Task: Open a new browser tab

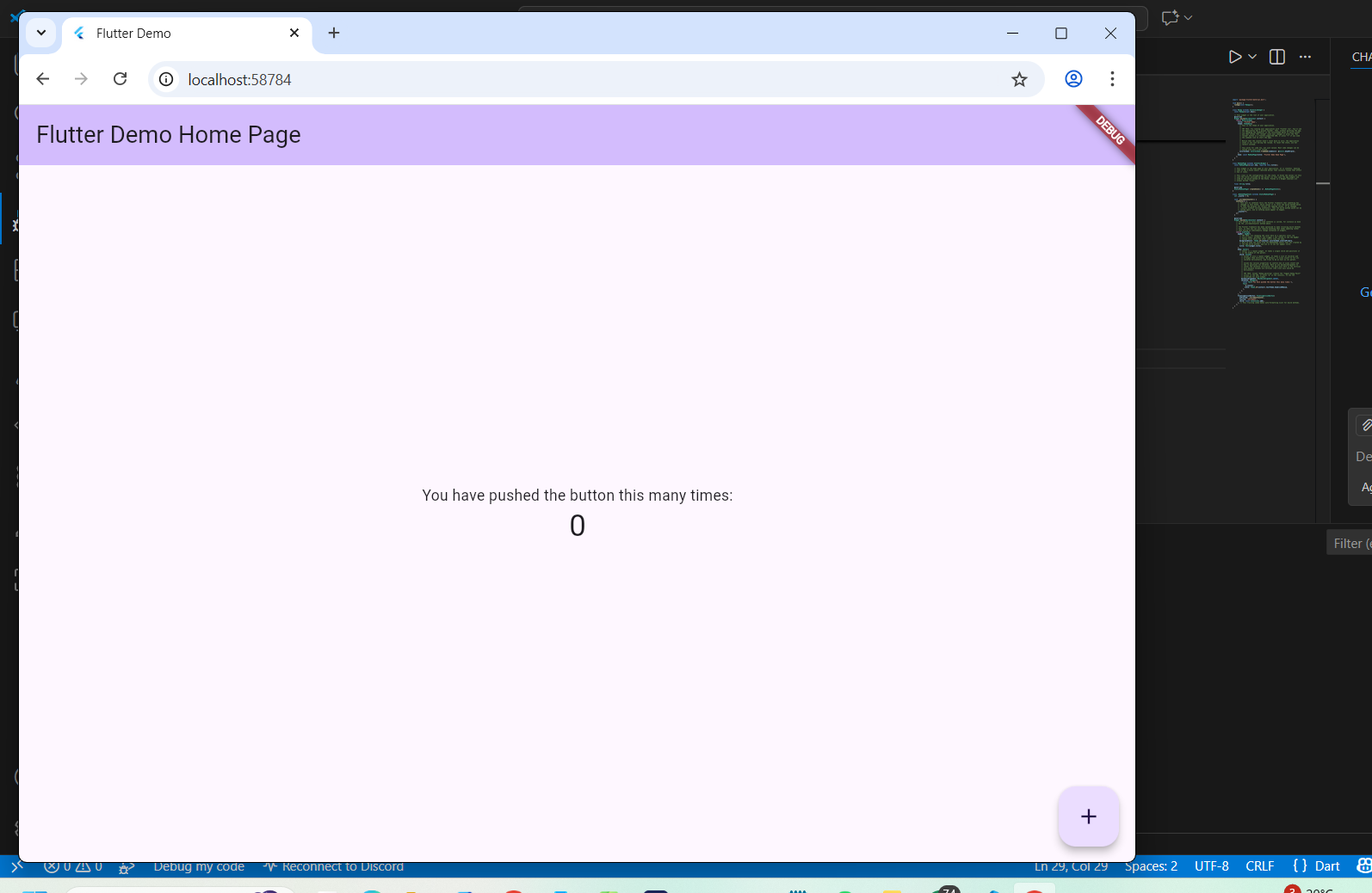Action: tap(334, 33)
